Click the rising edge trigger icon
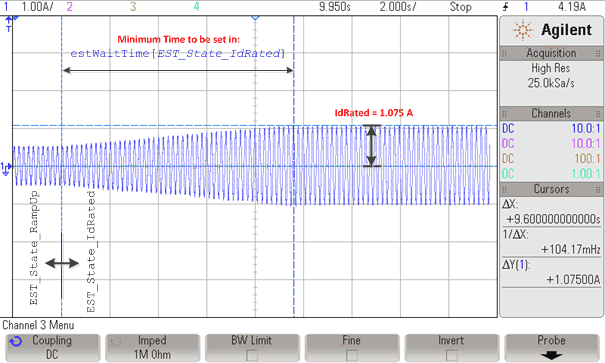 point(506,7)
